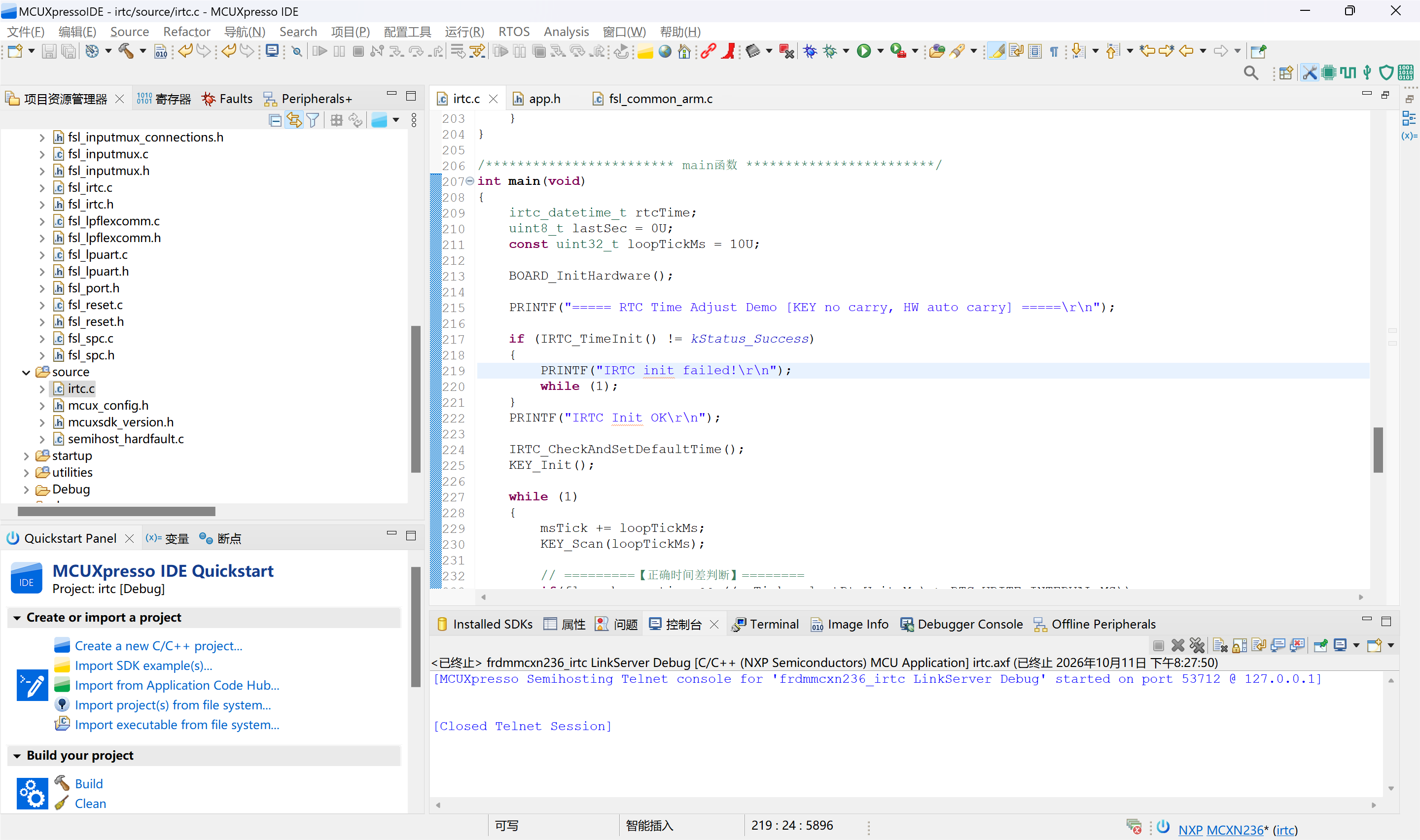Click the Build link in Quickstart

coord(89,784)
